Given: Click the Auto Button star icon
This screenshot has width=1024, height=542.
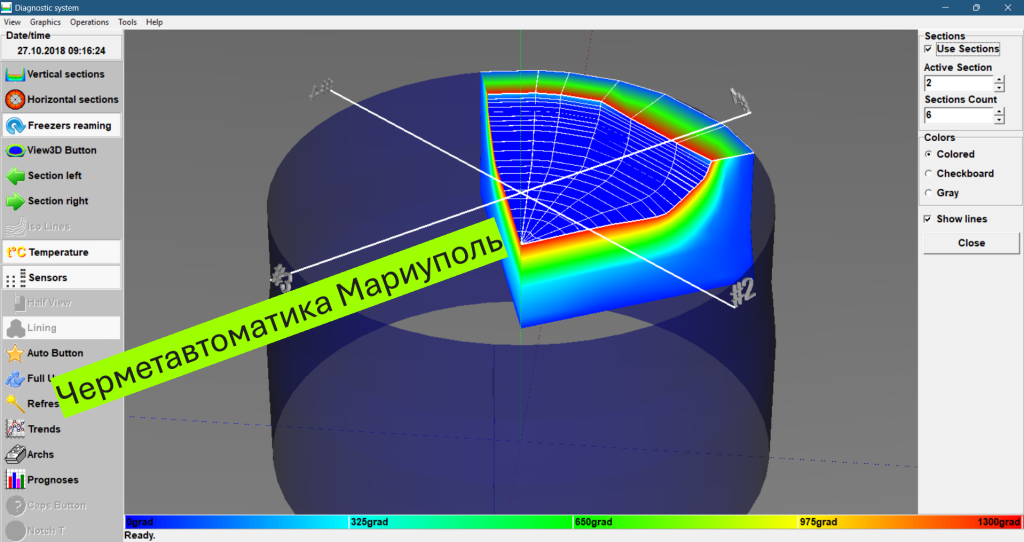Looking at the screenshot, I should (x=15, y=353).
